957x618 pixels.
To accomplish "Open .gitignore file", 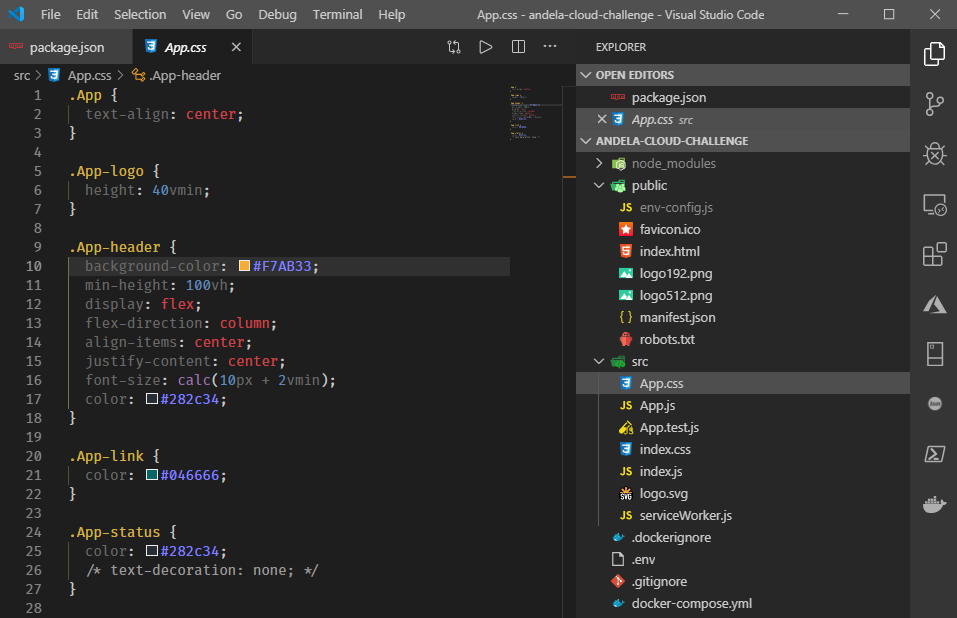I will pos(743,581).
